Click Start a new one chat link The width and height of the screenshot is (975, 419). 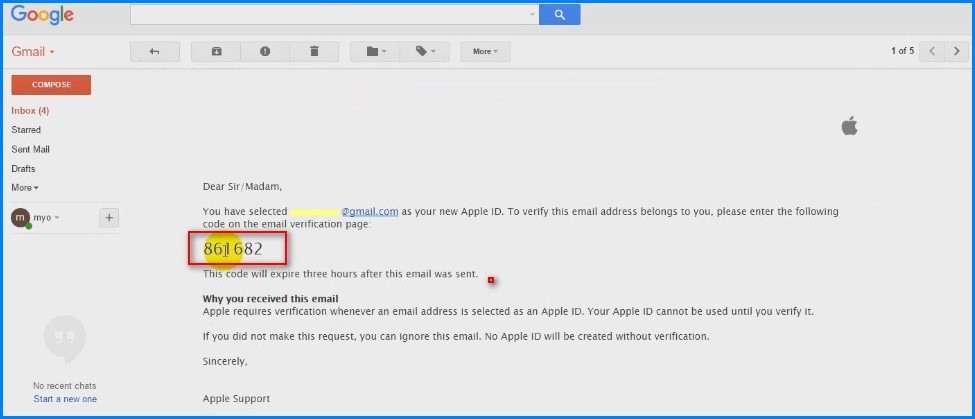(65, 399)
